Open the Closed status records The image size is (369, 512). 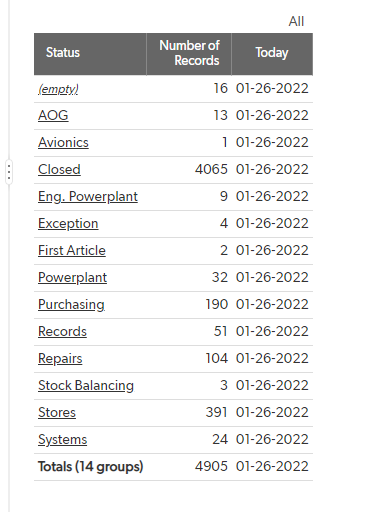coord(59,170)
